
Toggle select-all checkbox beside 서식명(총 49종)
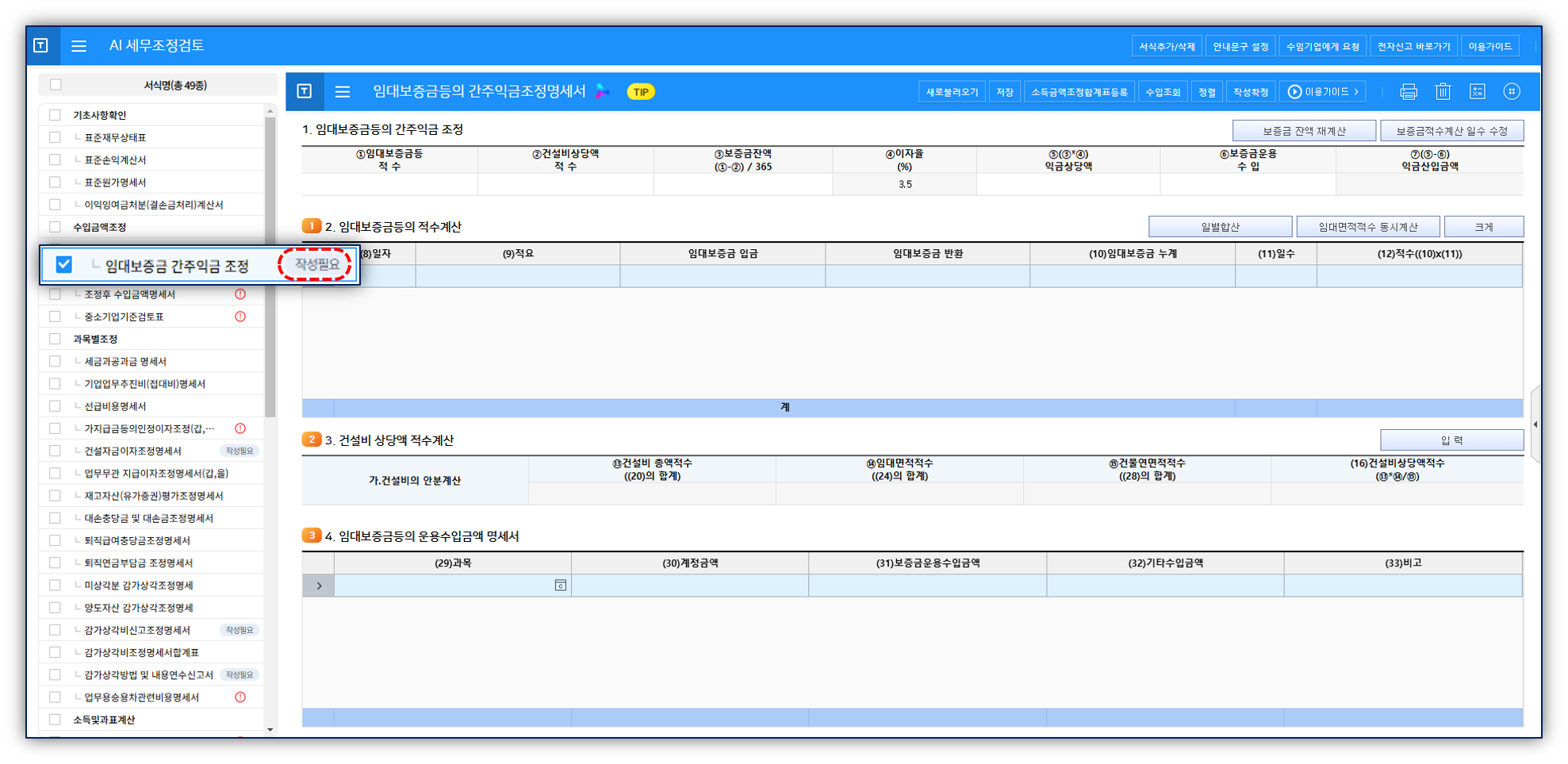[x=56, y=85]
